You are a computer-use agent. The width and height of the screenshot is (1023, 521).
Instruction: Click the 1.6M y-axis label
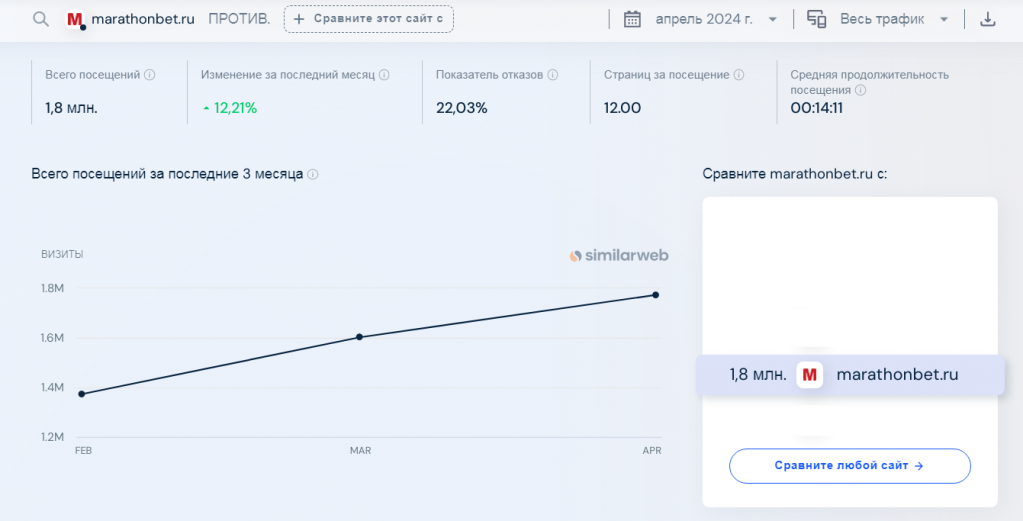[52, 338]
